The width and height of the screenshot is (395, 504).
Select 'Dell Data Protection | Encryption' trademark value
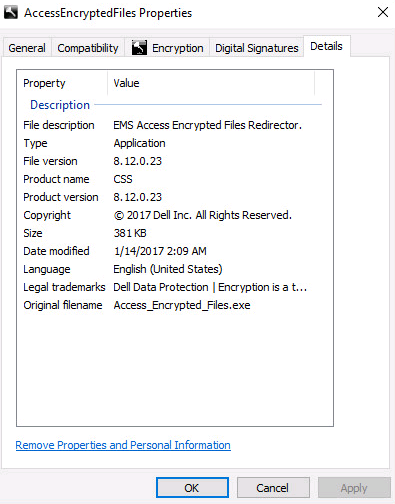[x=210, y=287]
